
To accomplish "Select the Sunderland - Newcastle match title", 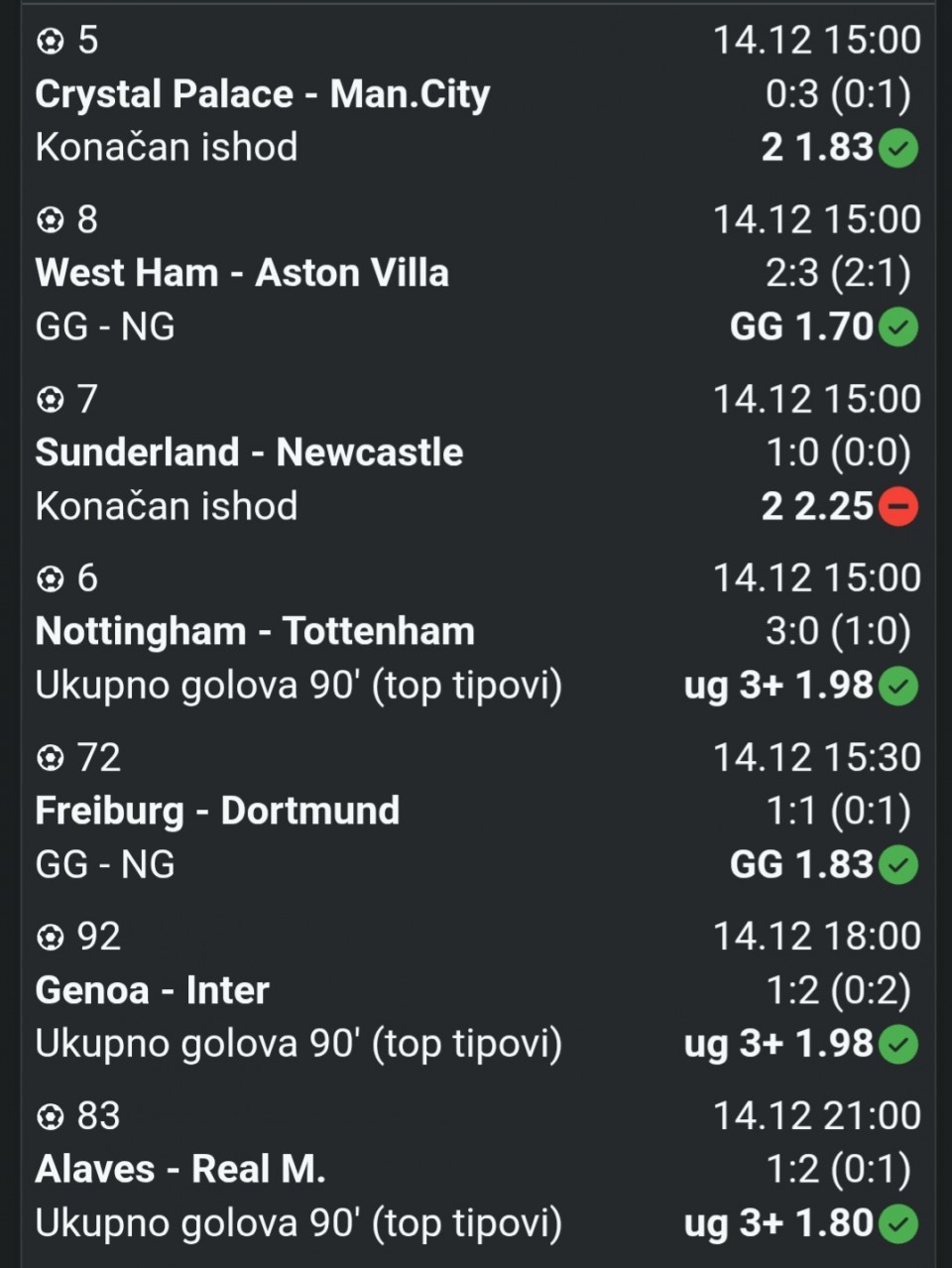I will click(x=249, y=452).
